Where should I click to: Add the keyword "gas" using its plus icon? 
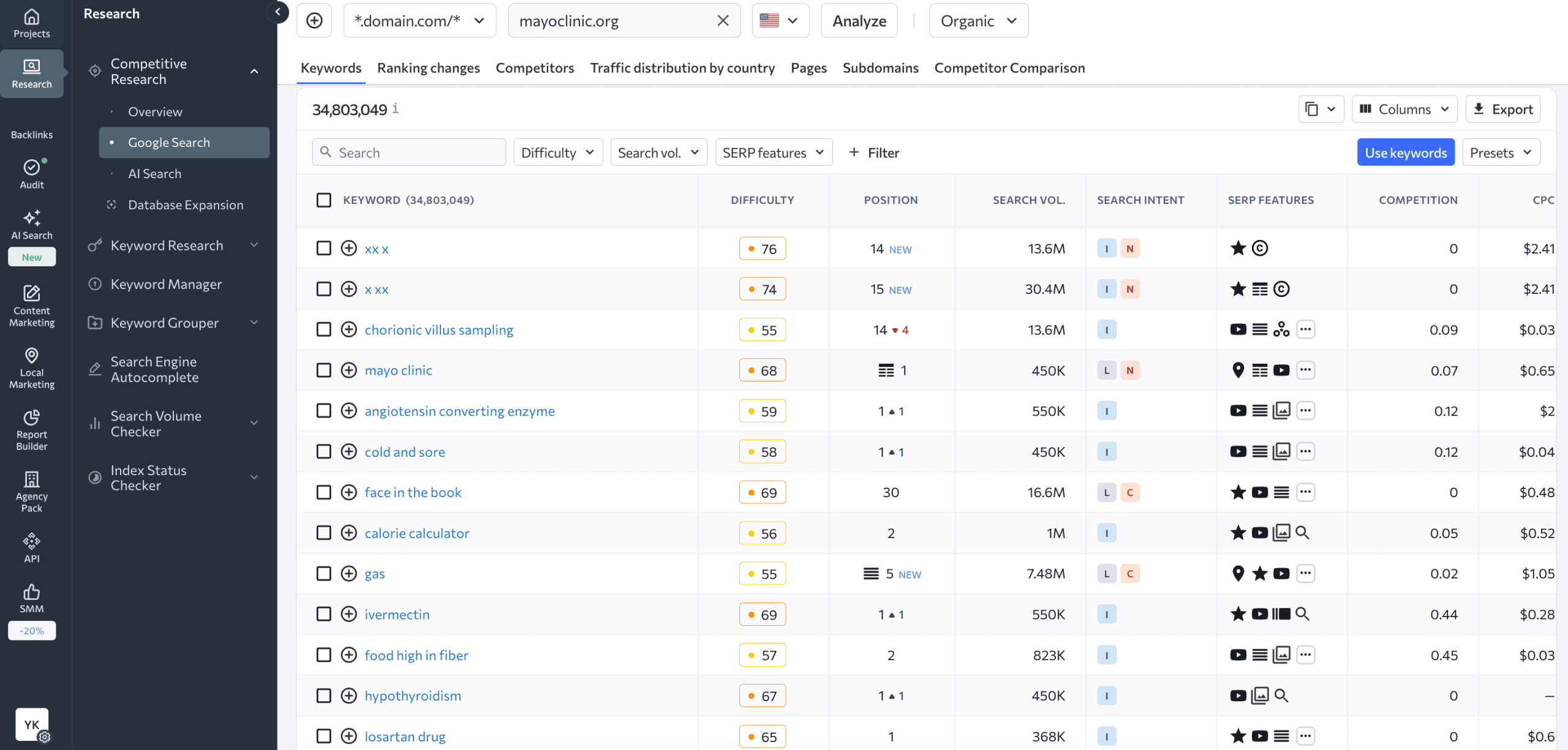(349, 574)
